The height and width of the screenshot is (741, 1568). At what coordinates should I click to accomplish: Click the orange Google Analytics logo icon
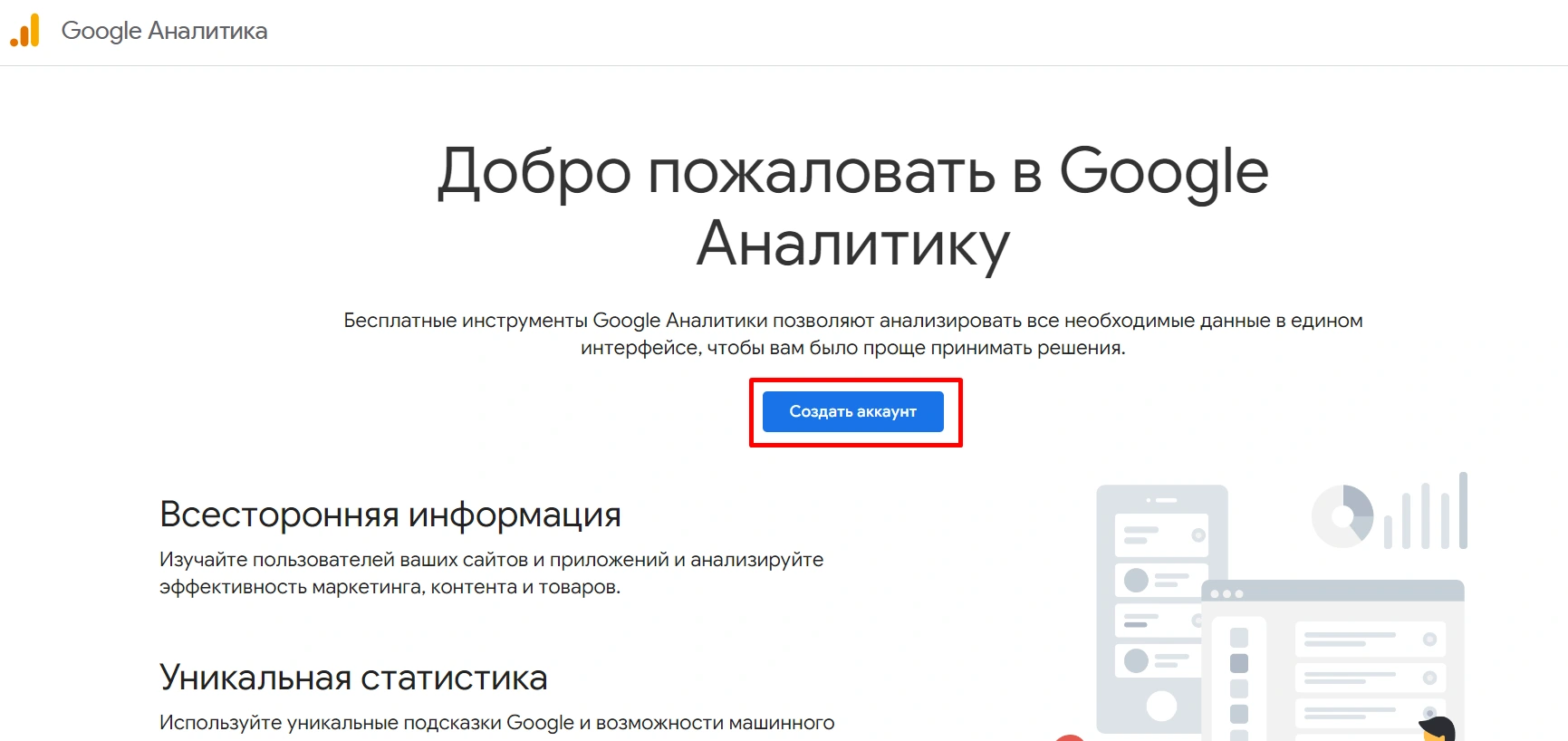click(25, 31)
